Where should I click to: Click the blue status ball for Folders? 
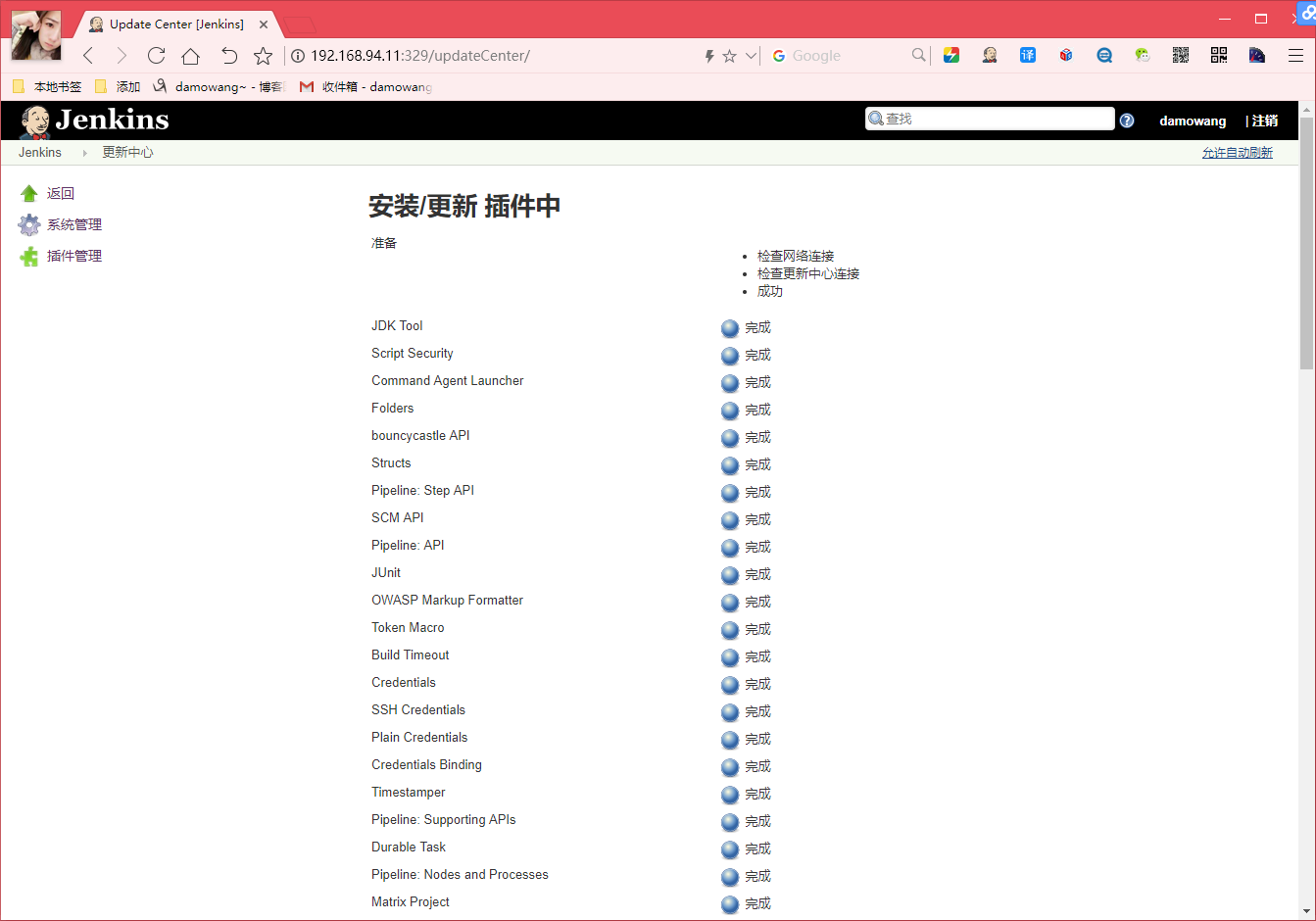pyautogui.click(x=730, y=411)
